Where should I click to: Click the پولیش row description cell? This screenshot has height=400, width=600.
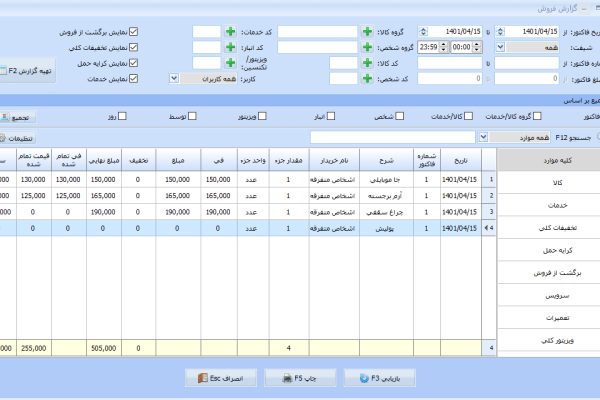(386, 228)
